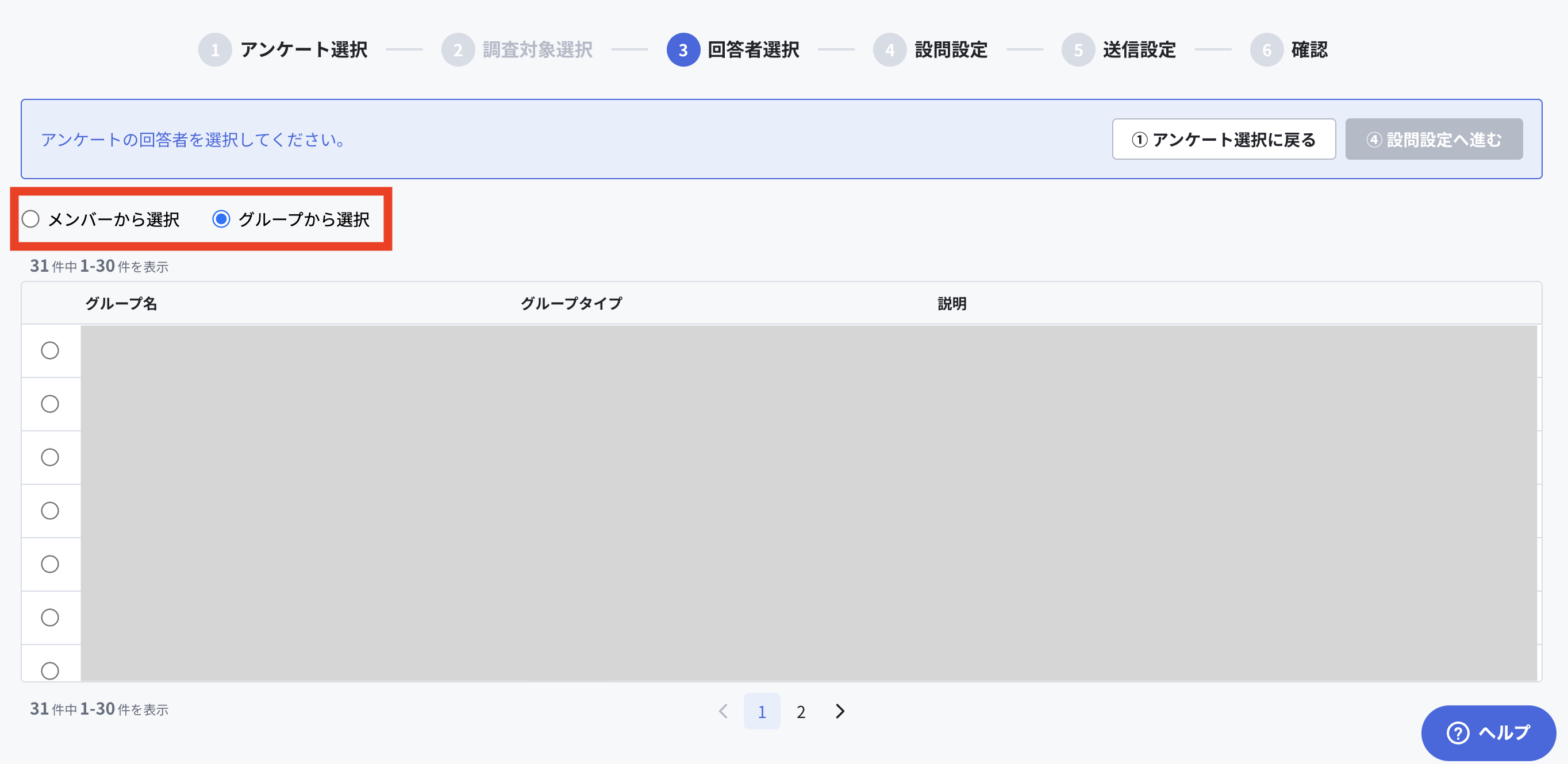1568x764 pixels.
Task: Go to step 1 アンケート選択
Action: [x=282, y=50]
